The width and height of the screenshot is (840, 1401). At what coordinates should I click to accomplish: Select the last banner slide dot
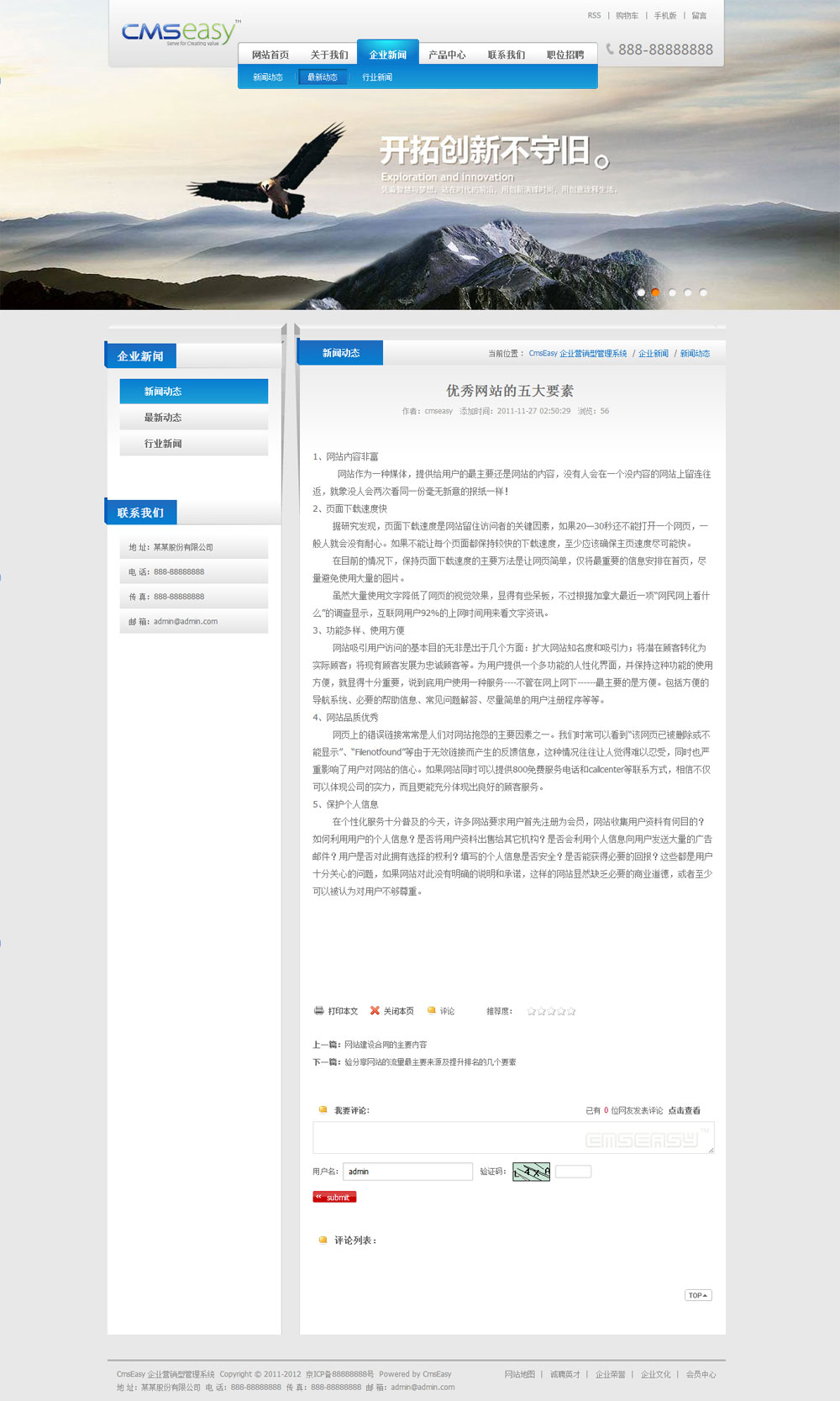[x=703, y=292]
